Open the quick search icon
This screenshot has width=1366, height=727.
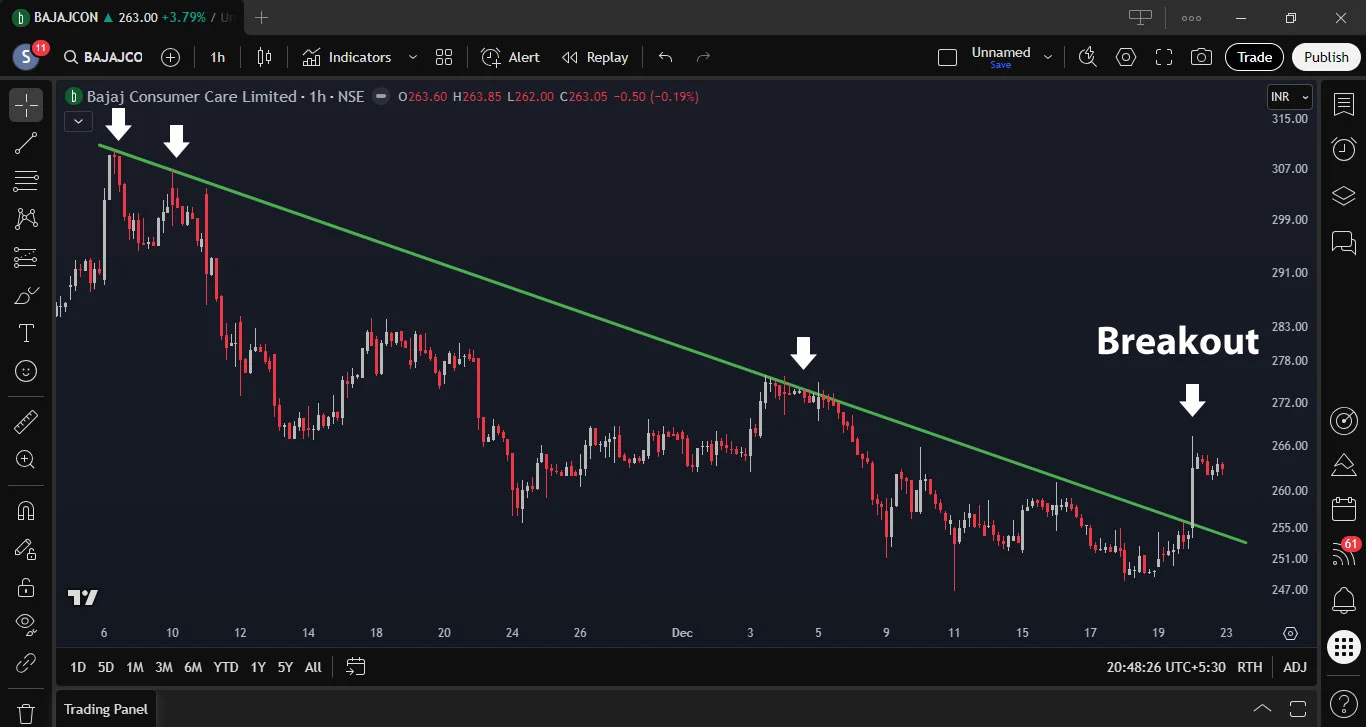[1088, 57]
